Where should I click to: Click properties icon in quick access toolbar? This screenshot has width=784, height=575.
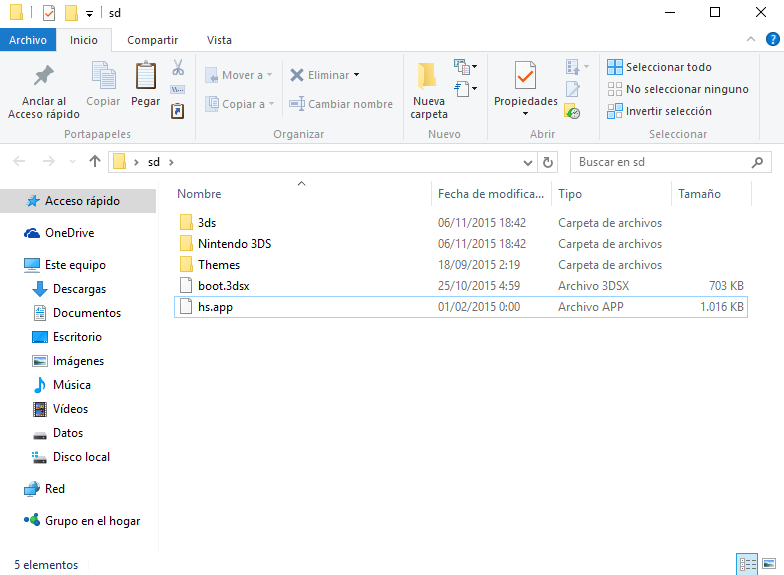click(49, 12)
